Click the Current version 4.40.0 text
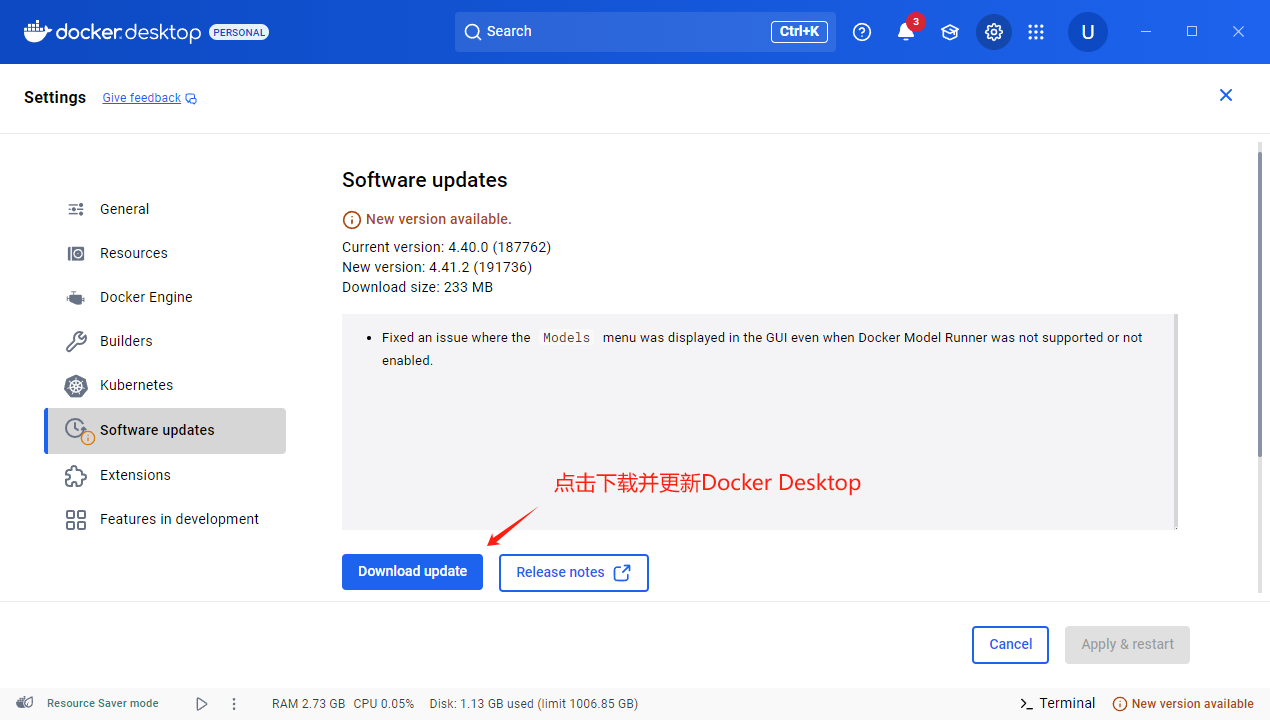The width and height of the screenshot is (1270, 720). 446,247
